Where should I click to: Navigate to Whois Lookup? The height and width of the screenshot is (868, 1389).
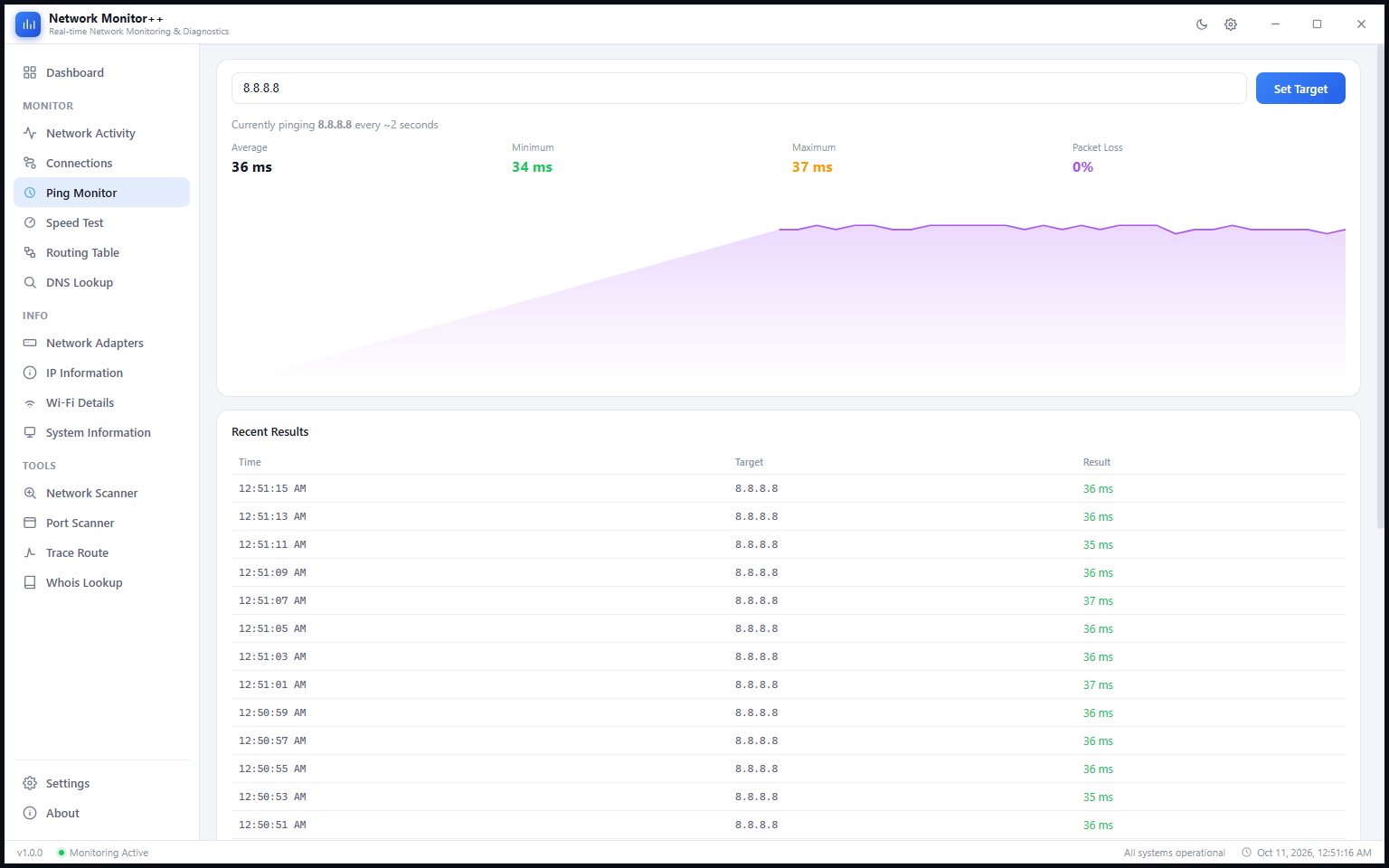pyautogui.click(x=101, y=582)
